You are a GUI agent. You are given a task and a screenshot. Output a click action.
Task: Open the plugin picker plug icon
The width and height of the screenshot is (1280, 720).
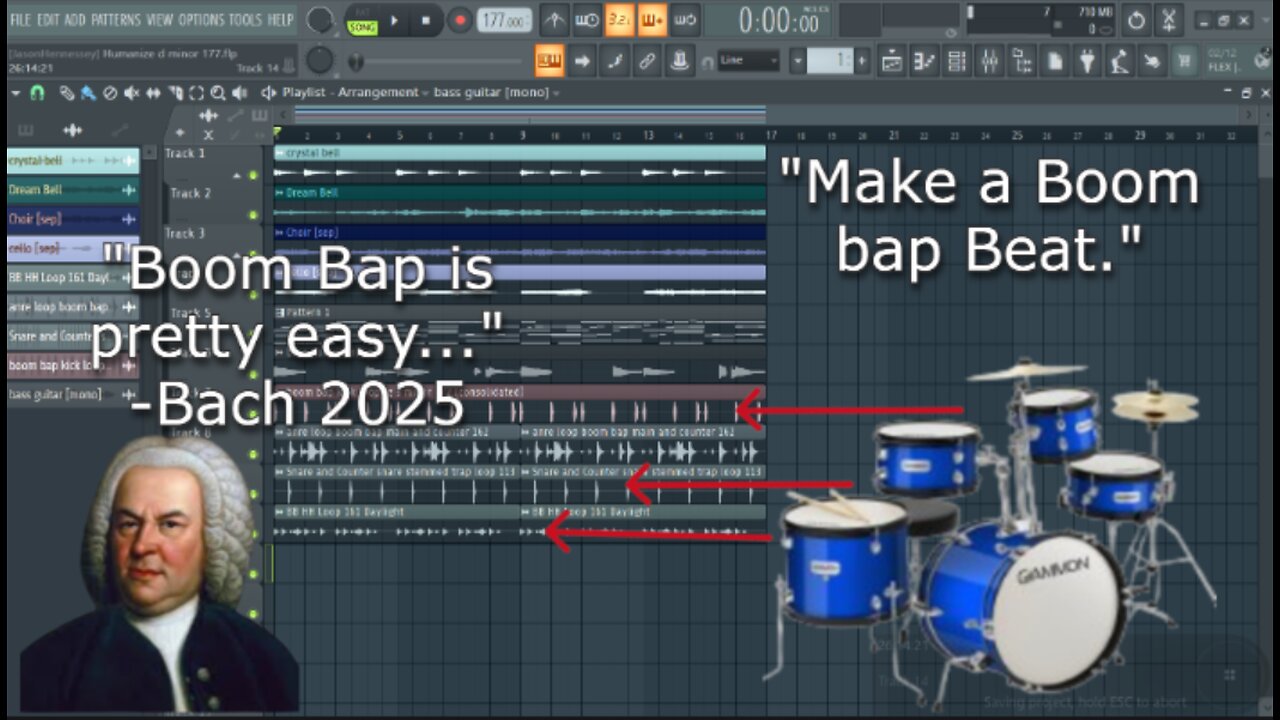pyautogui.click(x=1088, y=62)
